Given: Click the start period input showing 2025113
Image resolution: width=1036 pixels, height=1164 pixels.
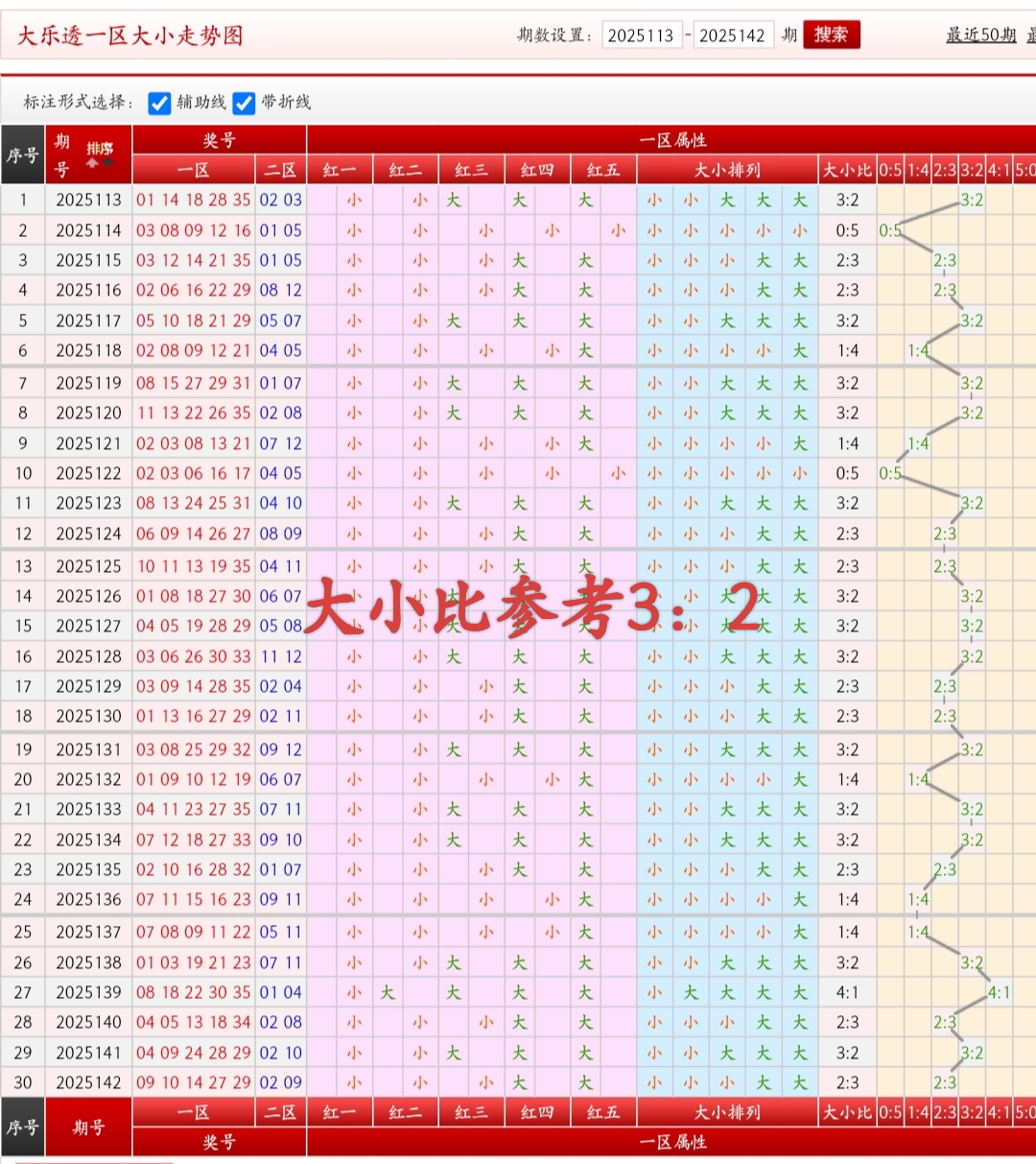Looking at the screenshot, I should coord(643,34).
